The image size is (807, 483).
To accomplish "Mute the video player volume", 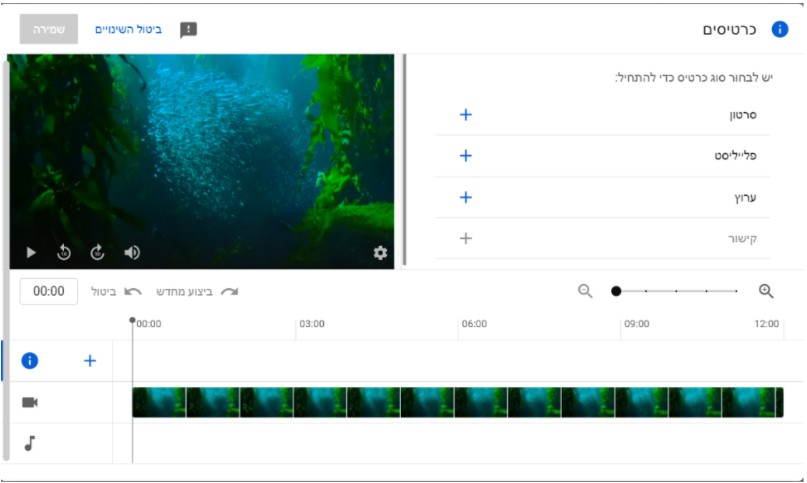I will pos(131,253).
